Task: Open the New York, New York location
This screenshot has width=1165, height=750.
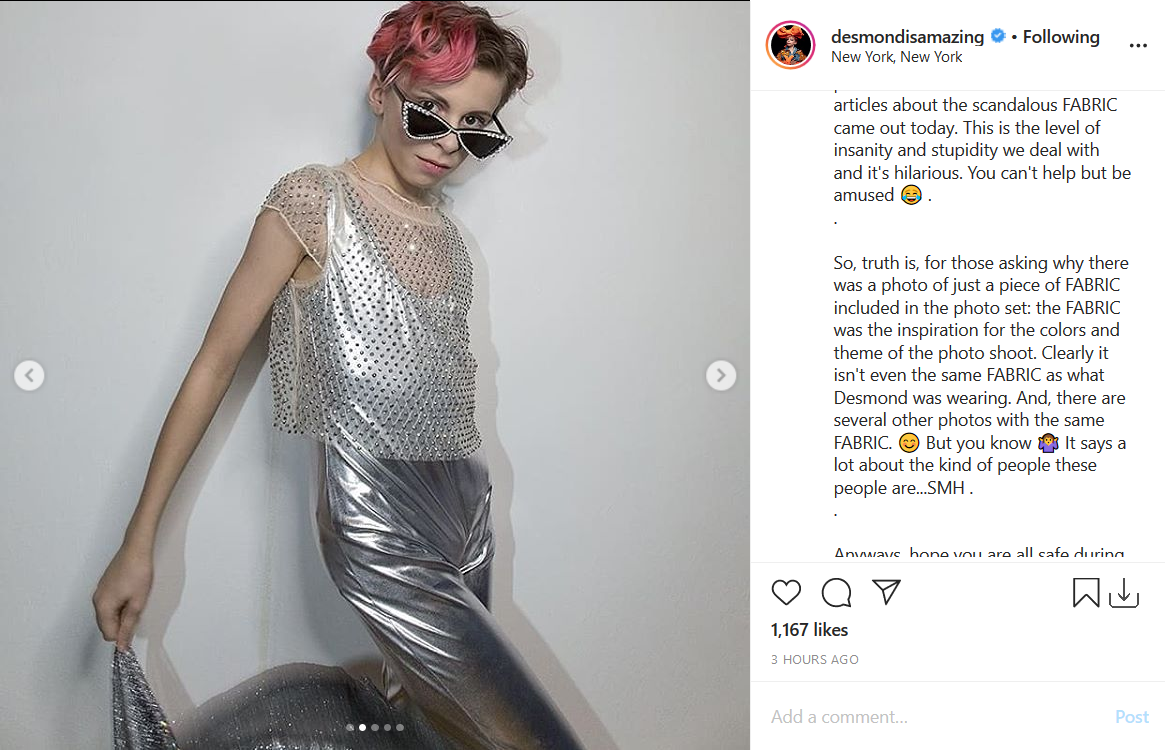Action: point(896,57)
